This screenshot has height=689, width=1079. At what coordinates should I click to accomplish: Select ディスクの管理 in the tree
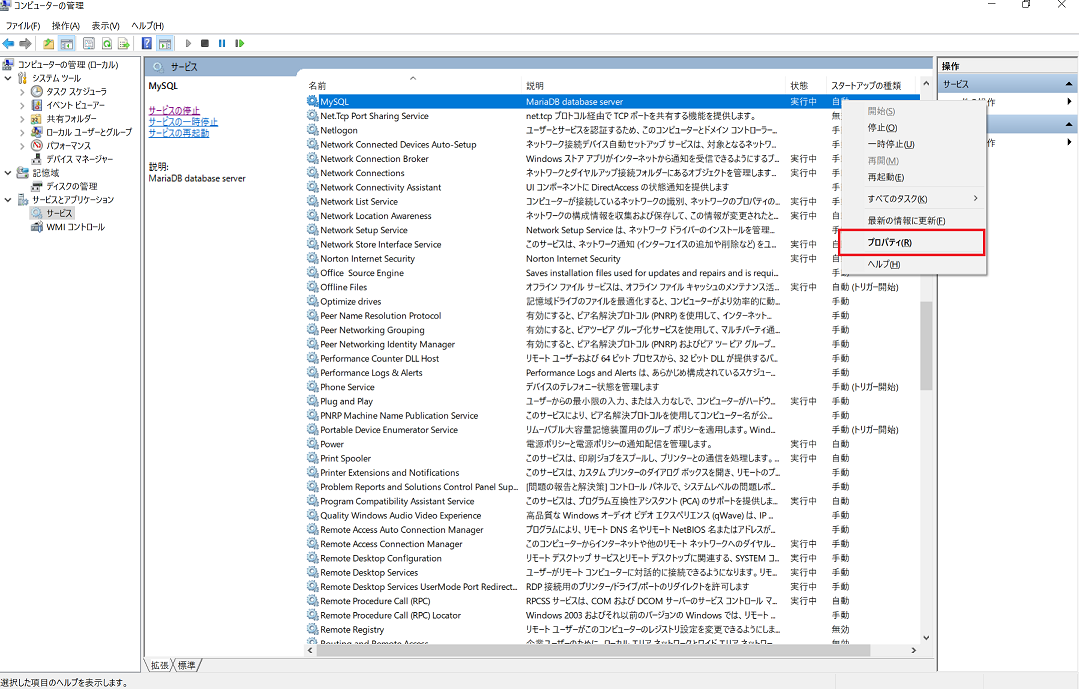(x=72, y=187)
